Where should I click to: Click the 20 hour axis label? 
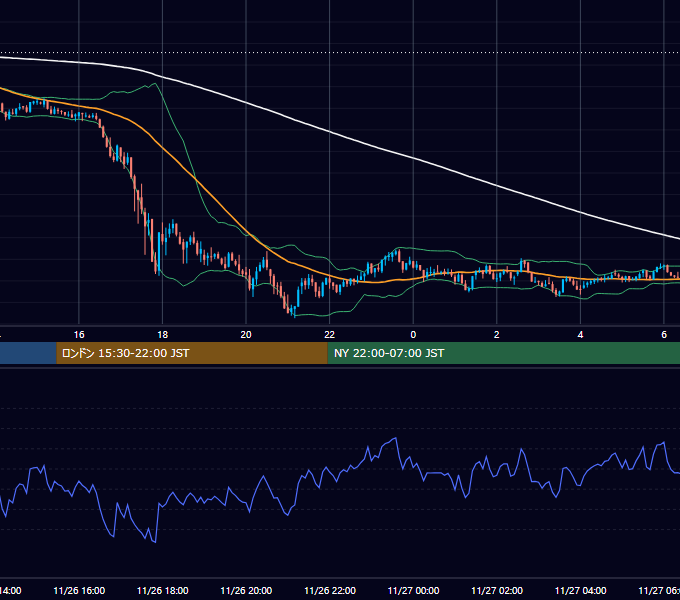click(x=246, y=335)
